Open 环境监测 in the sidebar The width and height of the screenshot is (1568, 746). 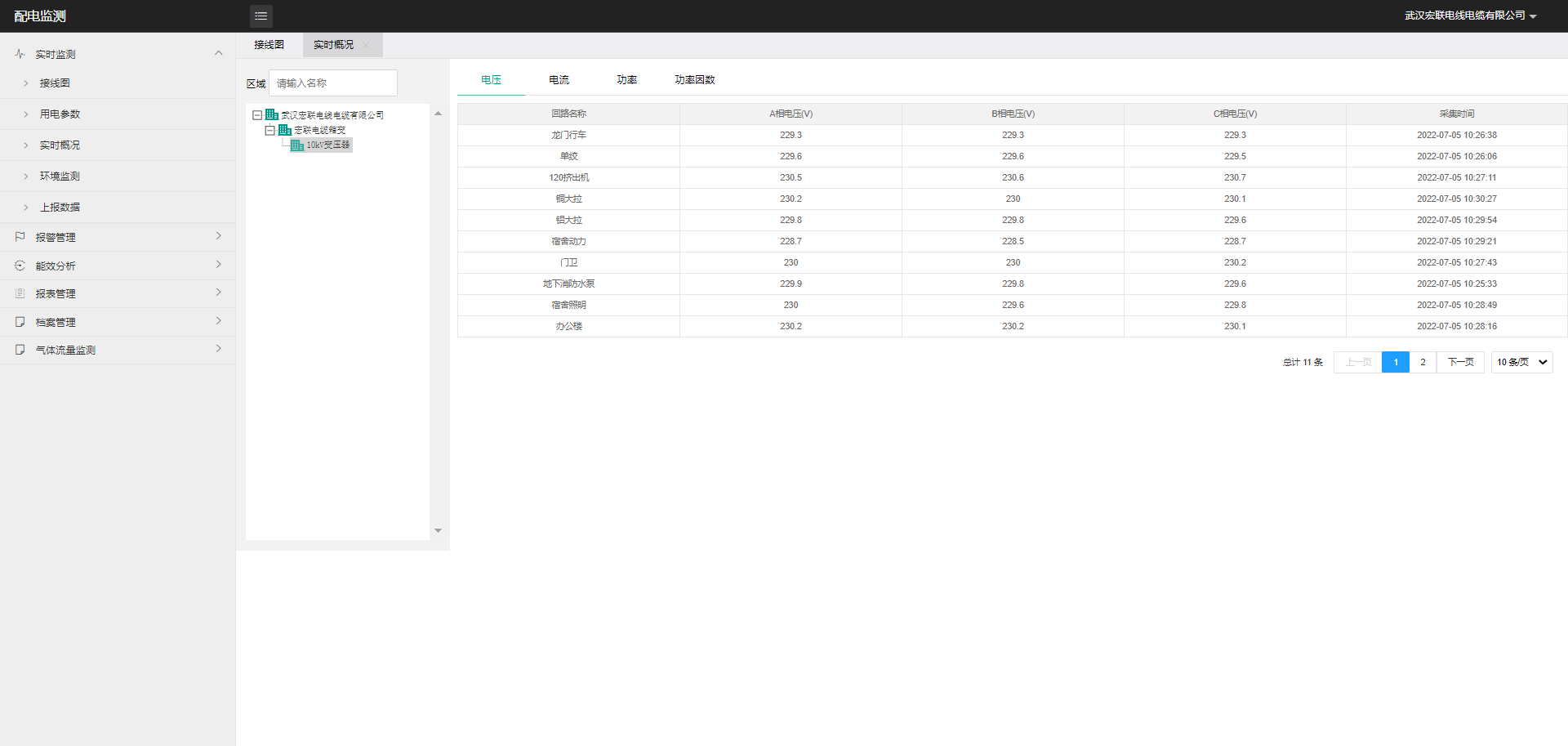[60, 176]
